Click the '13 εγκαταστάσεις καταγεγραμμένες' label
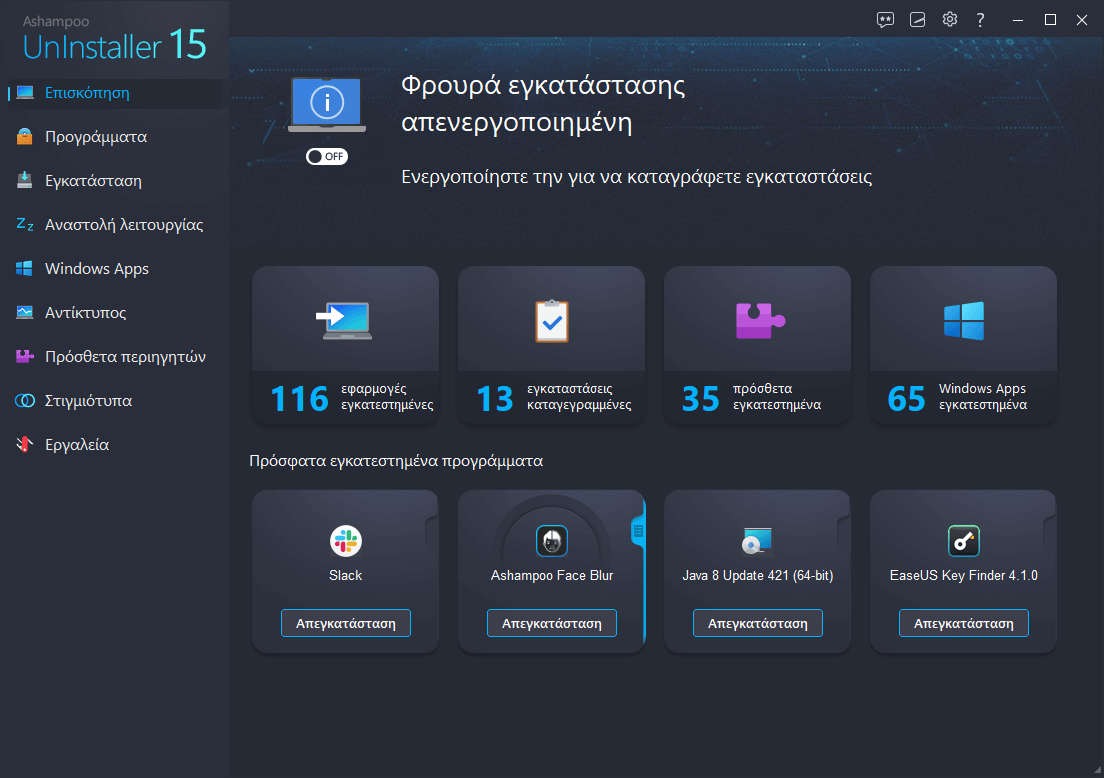The height and width of the screenshot is (778, 1104). point(553,397)
